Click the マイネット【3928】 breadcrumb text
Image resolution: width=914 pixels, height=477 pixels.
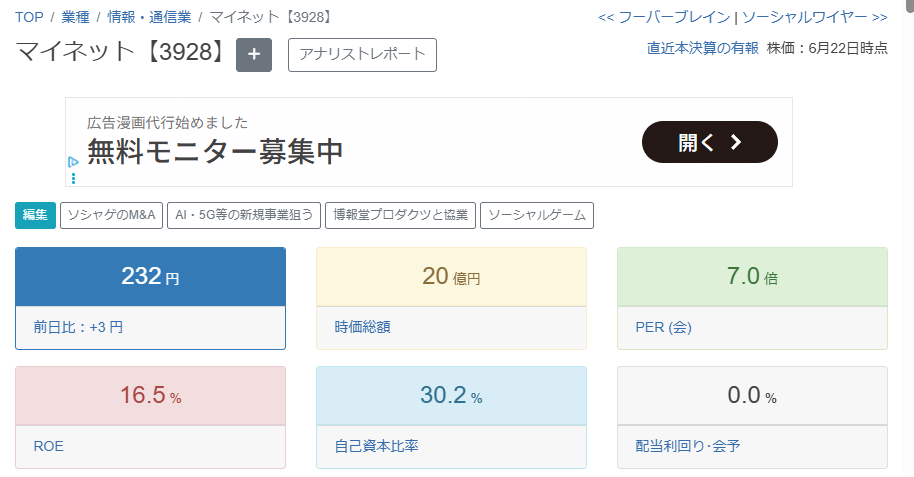click(272, 17)
